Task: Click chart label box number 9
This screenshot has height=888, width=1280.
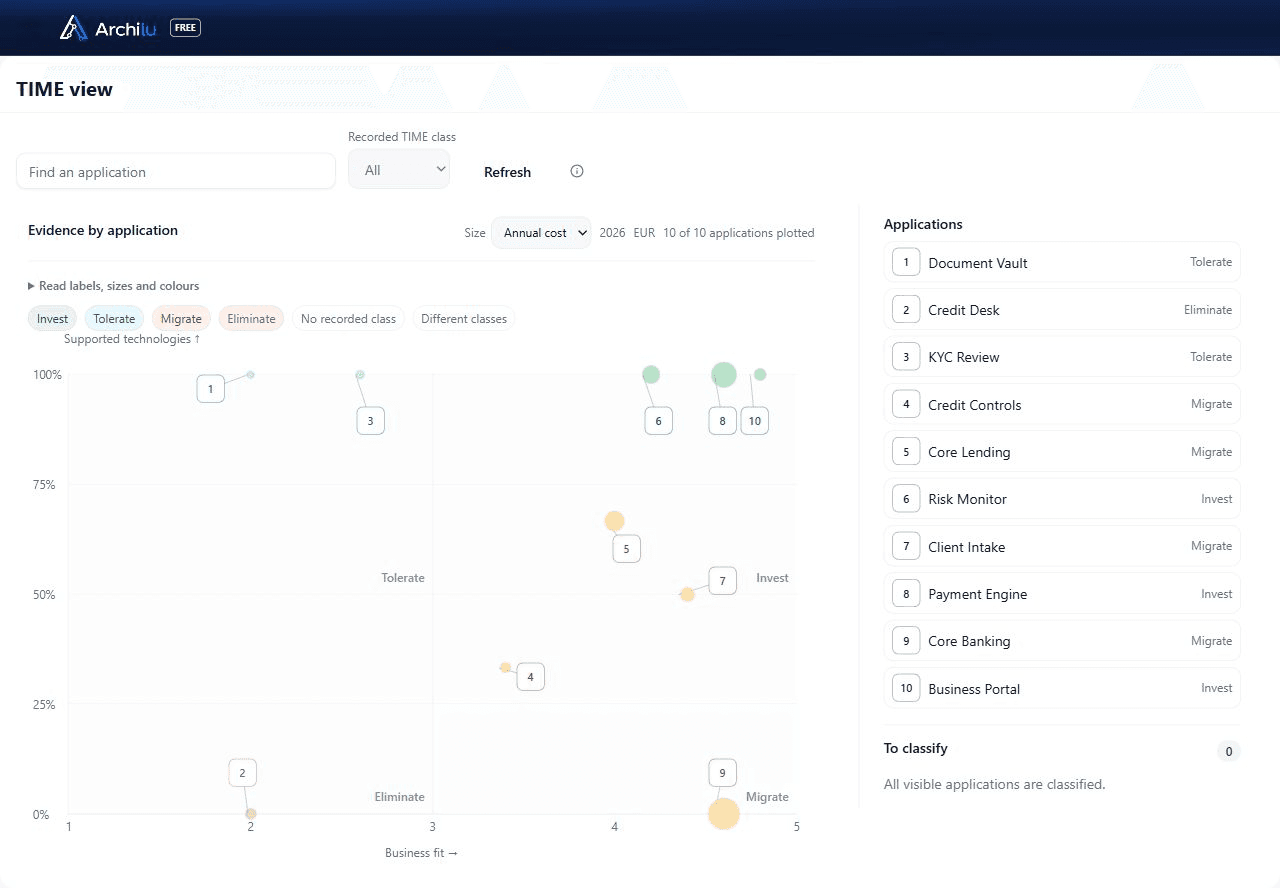Action: coord(723,773)
